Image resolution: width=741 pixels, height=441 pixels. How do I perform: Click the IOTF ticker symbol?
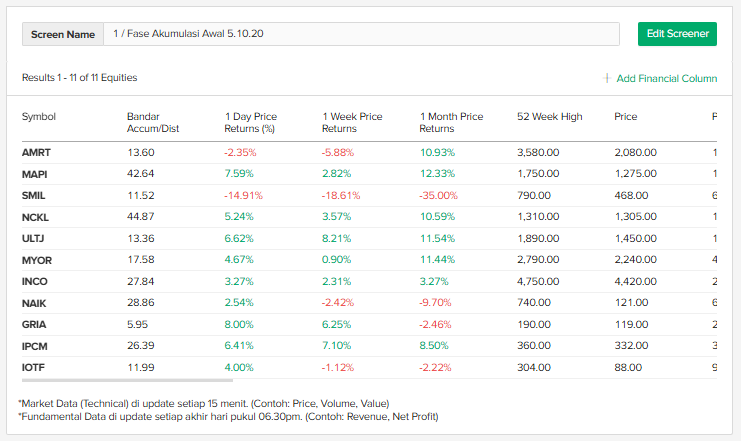tap(34, 367)
